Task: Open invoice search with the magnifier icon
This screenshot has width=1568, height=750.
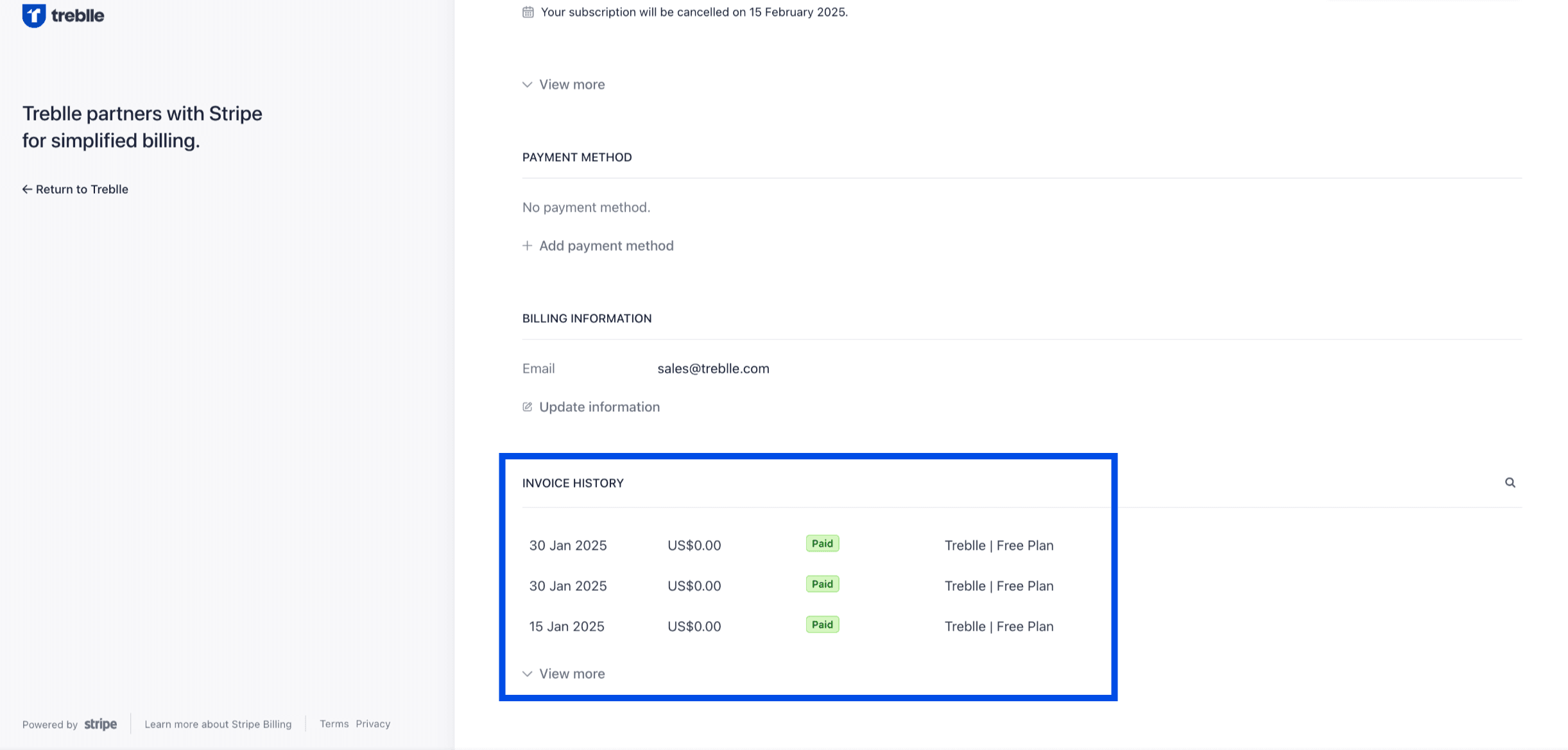Action: [1511, 482]
